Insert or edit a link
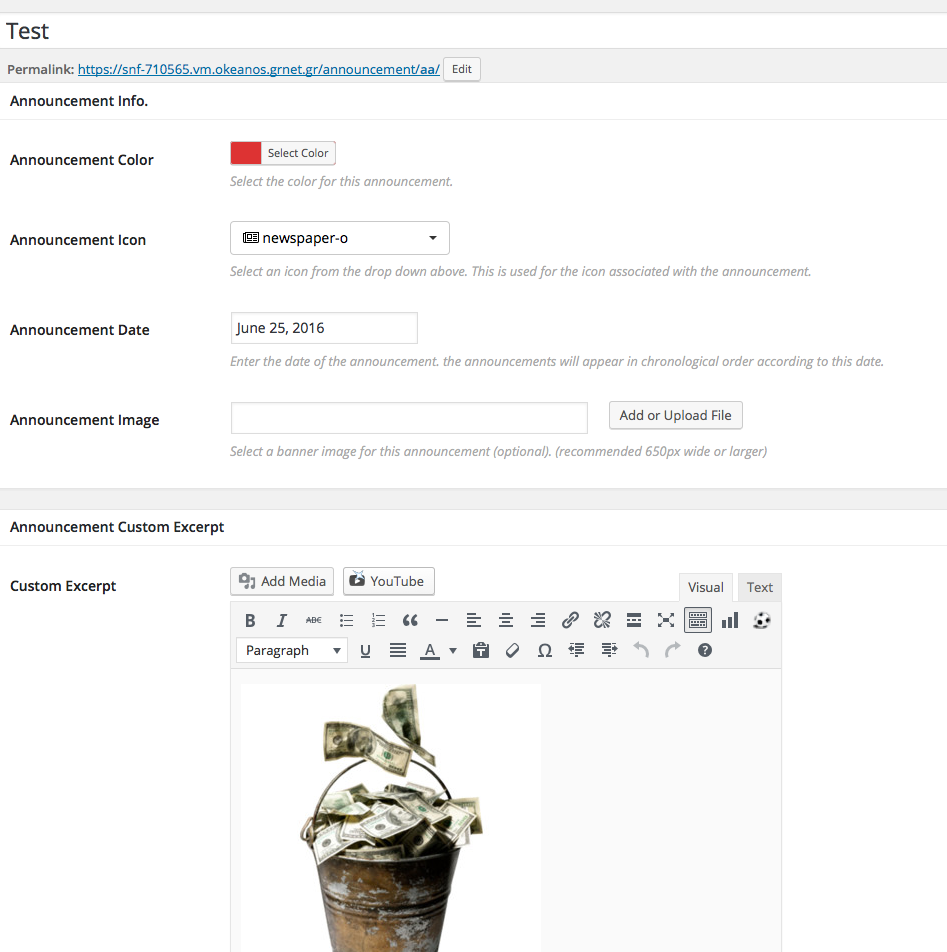The image size is (947, 952). (x=570, y=620)
